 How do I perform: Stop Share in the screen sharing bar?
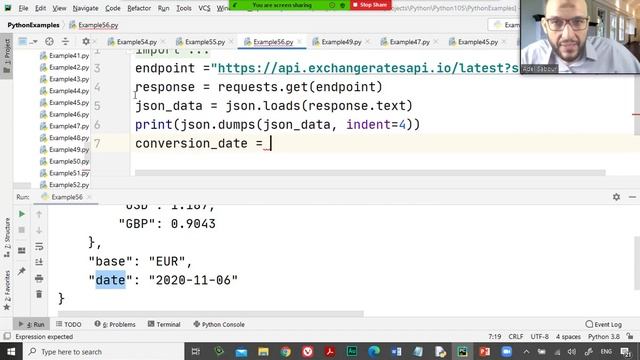click(371, 5)
